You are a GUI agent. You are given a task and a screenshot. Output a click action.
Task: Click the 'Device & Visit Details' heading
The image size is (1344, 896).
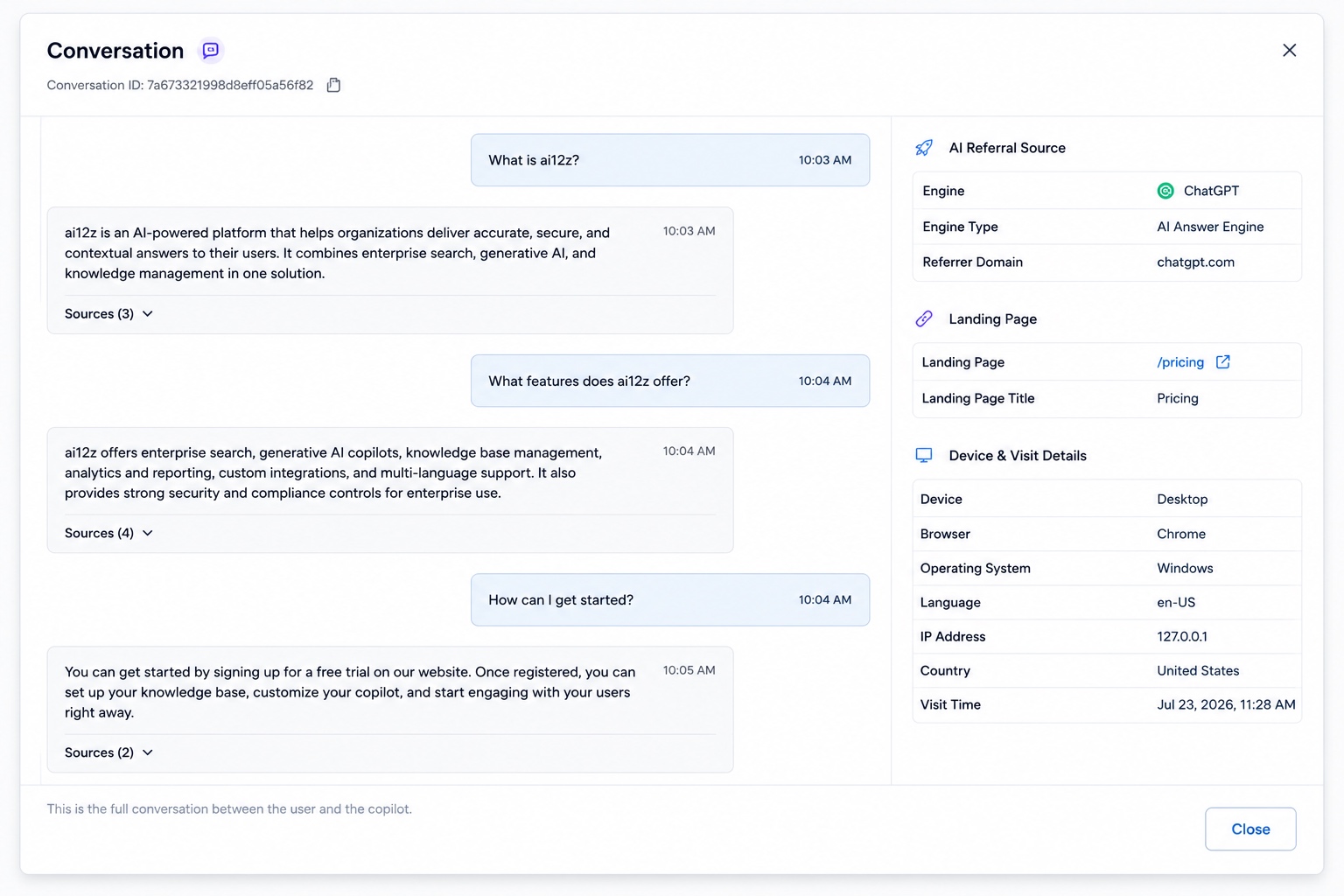[x=1018, y=456]
